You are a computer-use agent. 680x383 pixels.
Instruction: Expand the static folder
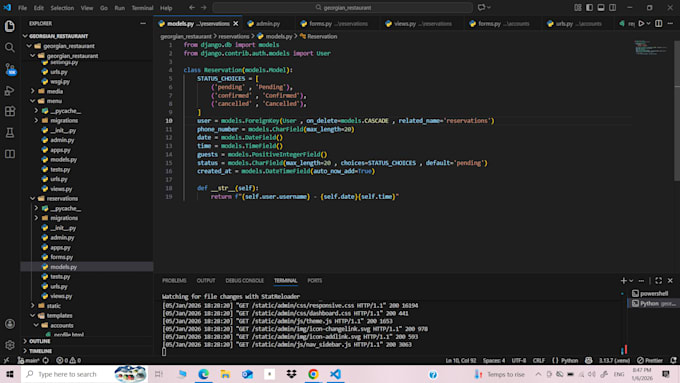(x=33, y=306)
